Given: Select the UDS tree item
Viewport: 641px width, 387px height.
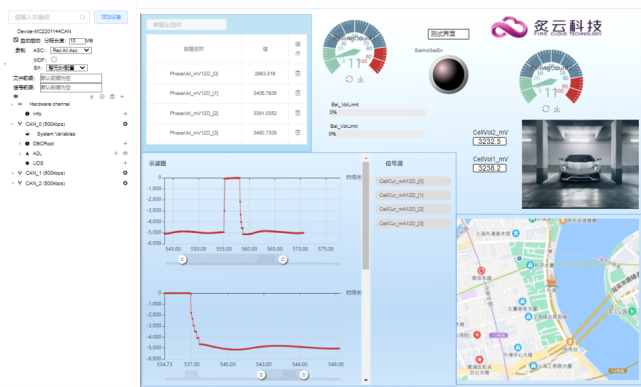Looking at the screenshot, I should click(x=38, y=163).
